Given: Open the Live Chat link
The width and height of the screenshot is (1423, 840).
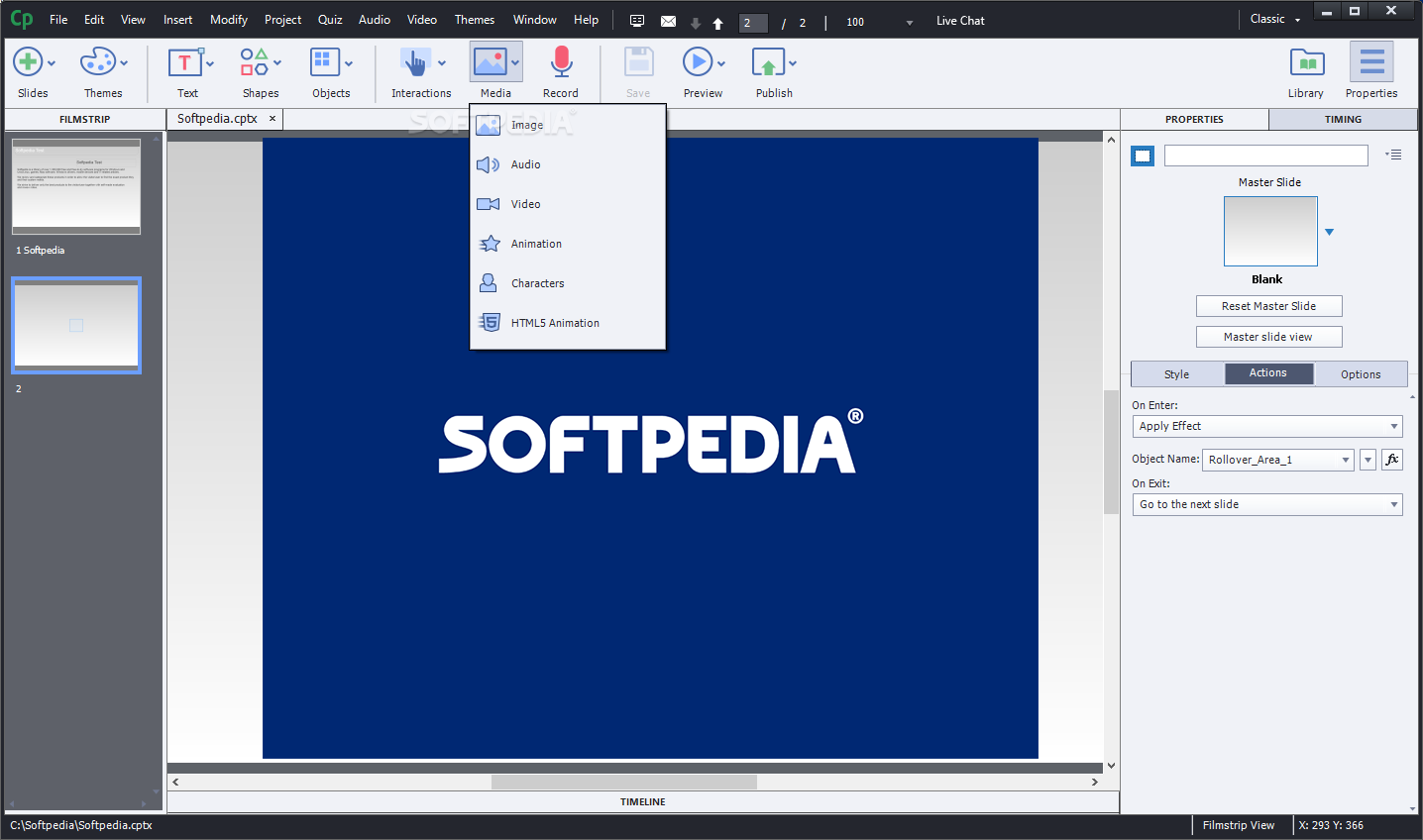Looking at the screenshot, I should [x=960, y=21].
